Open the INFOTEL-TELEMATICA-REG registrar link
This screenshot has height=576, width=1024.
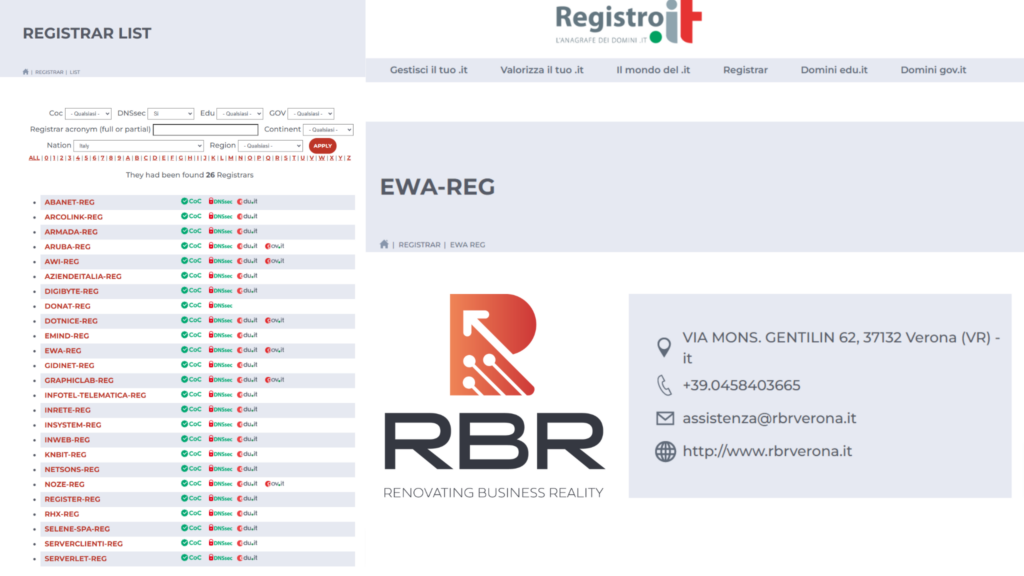click(95, 395)
